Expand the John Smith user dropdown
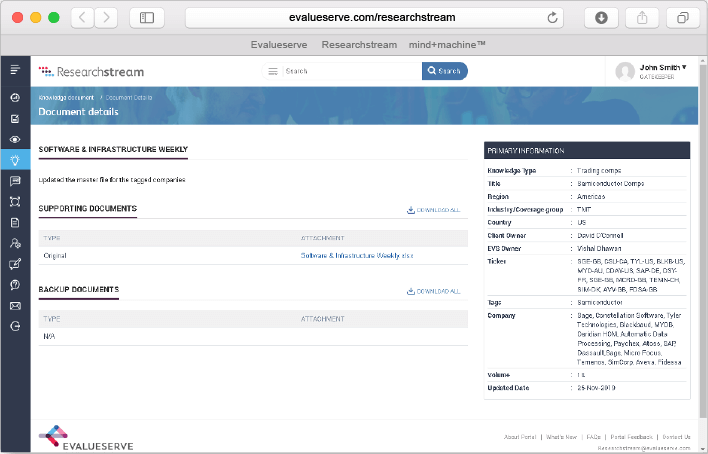Viewport: 708px width, 454px height. (663, 67)
